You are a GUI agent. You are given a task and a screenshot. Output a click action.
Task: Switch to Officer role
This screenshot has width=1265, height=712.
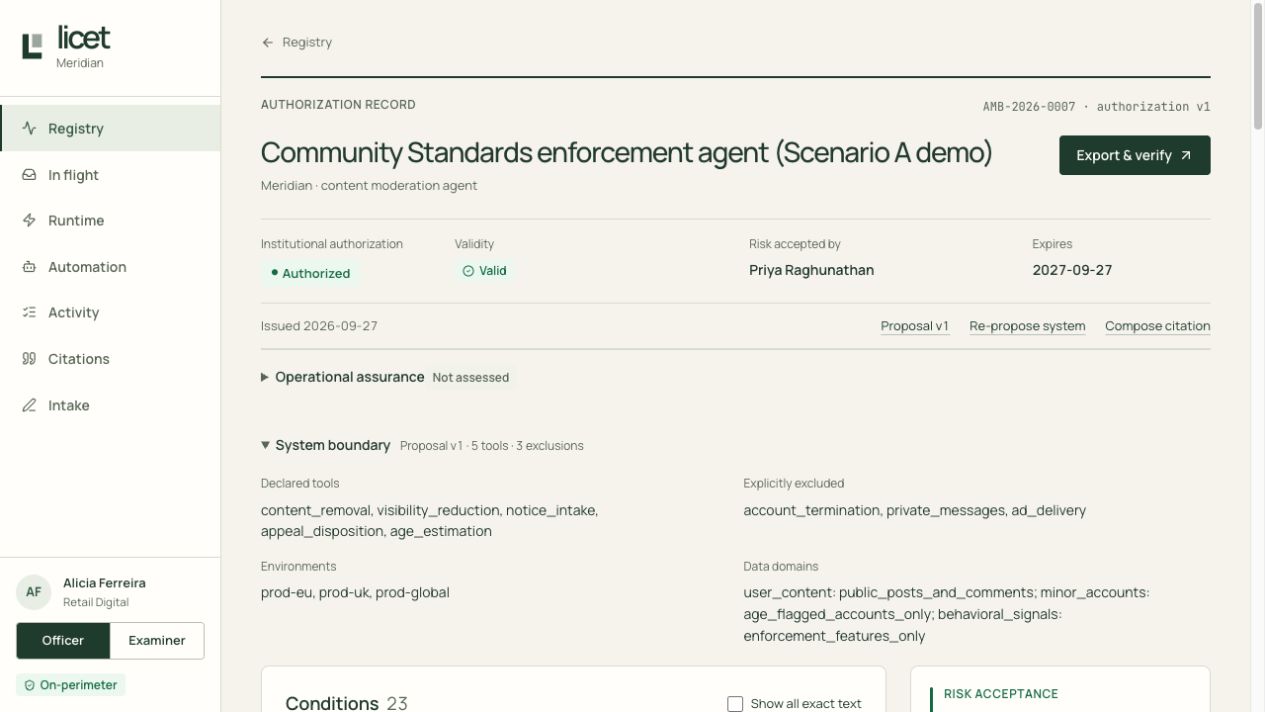[x=63, y=640]
